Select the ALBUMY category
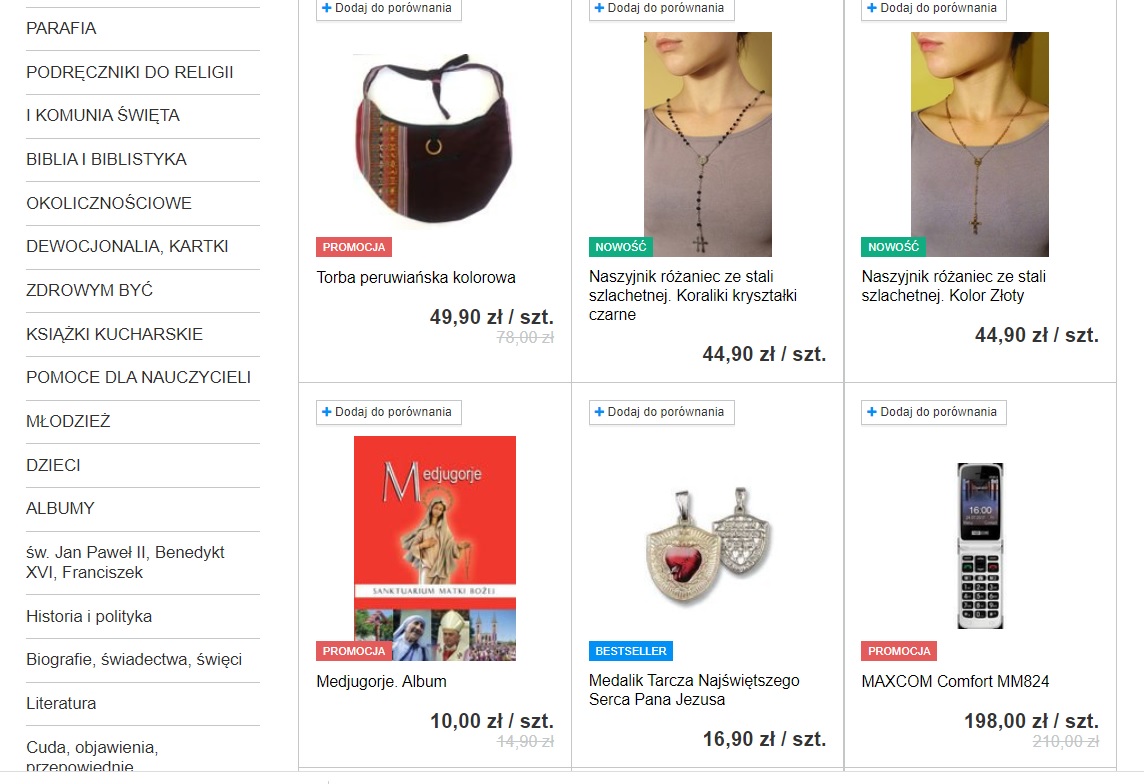 [x=61, y=508]
